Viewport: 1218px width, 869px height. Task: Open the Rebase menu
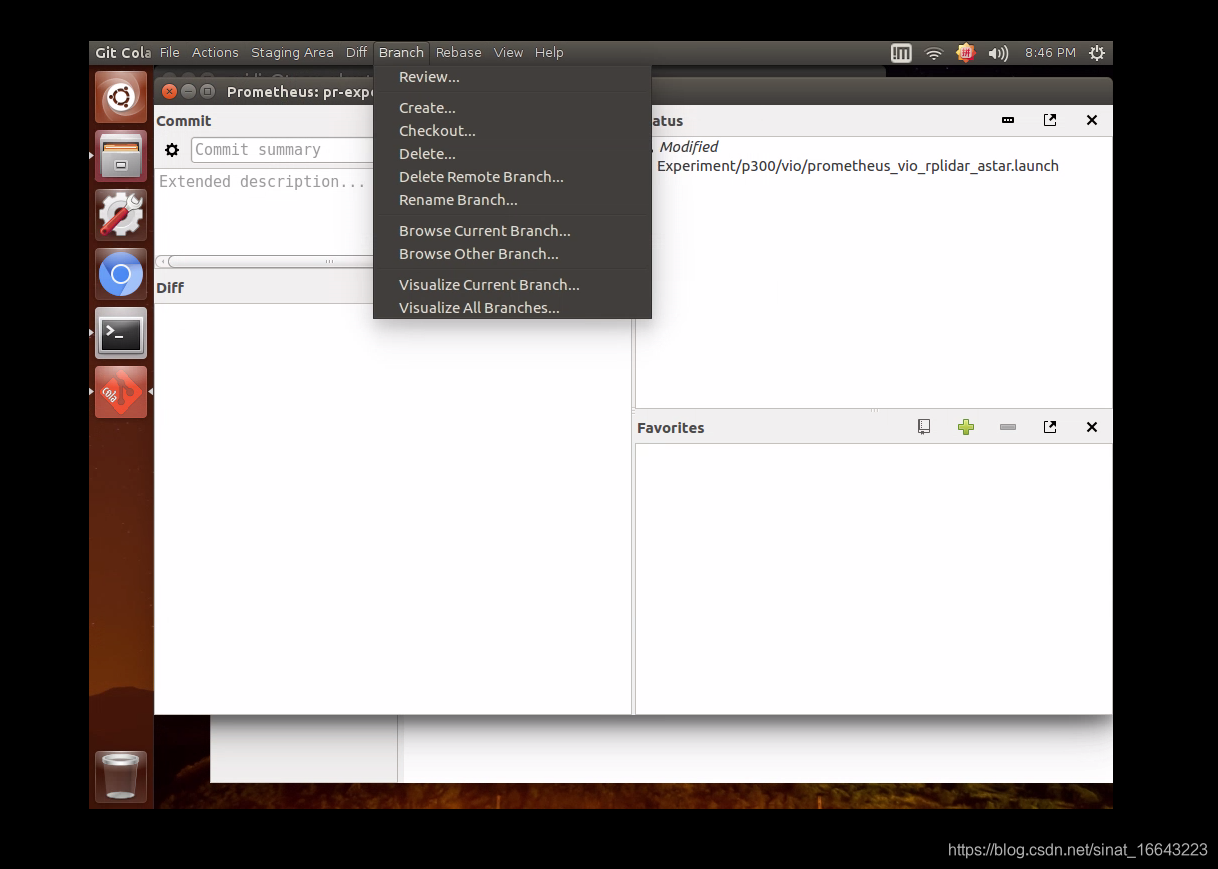click(459, 53)
